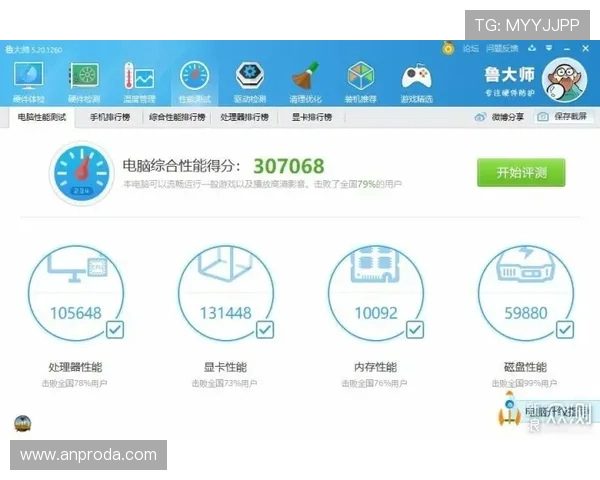This screenshot has height=480, width=600.
Task: Click the speedometer gauge icon
Action: [x=82, y=173]
